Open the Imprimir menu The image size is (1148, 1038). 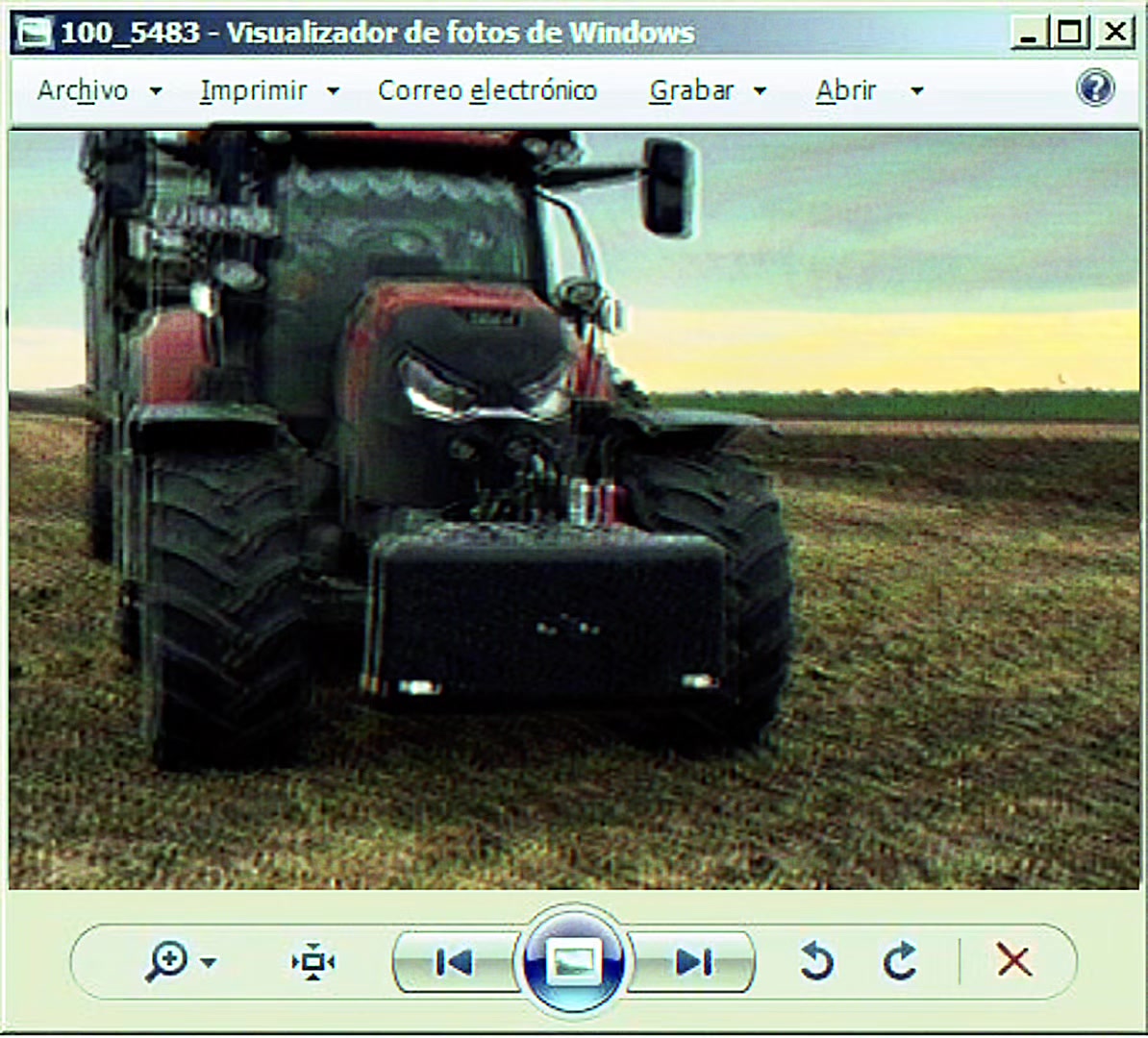click(253, 90)
